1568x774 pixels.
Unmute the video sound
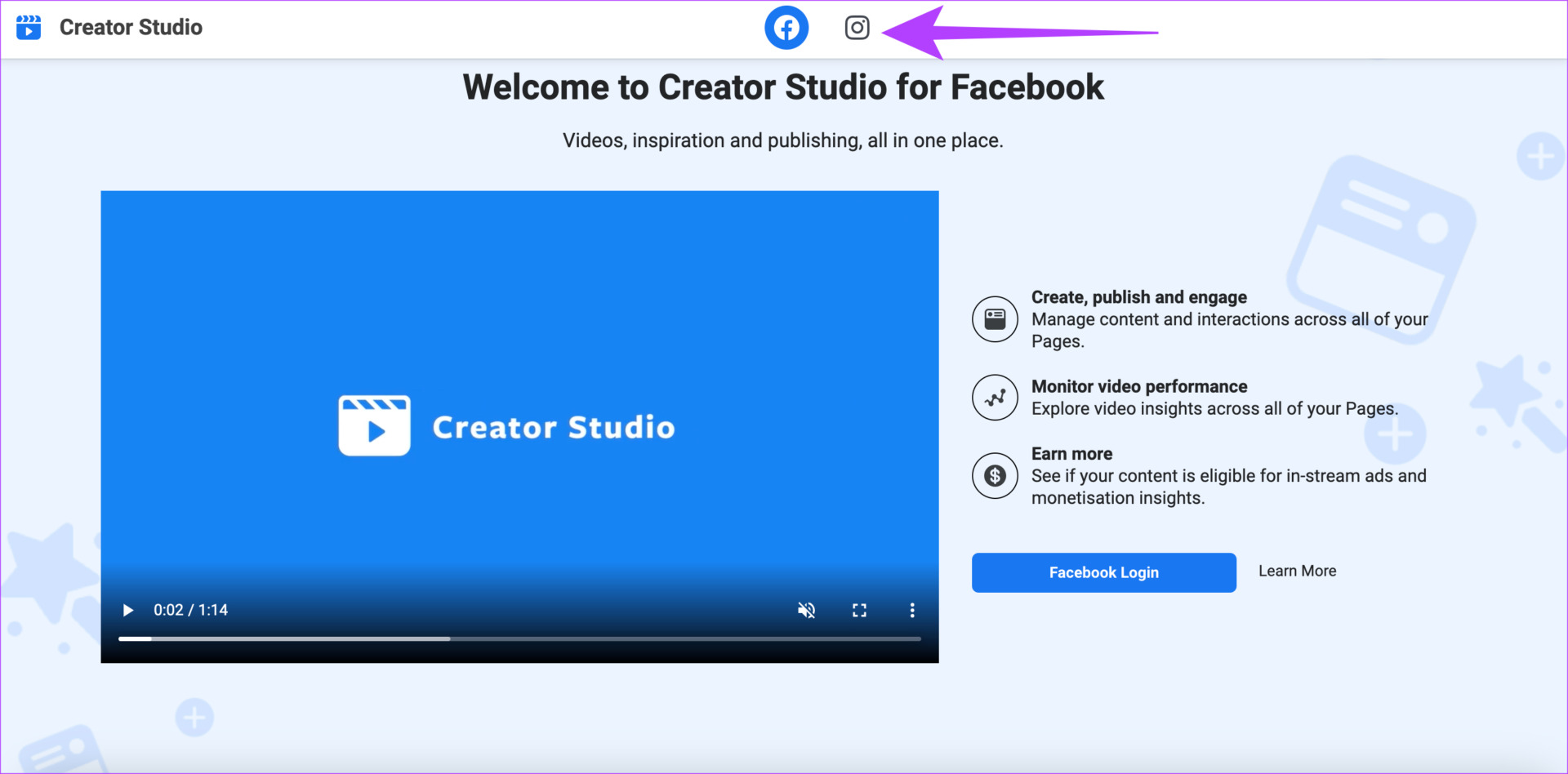tap(806, 610)
